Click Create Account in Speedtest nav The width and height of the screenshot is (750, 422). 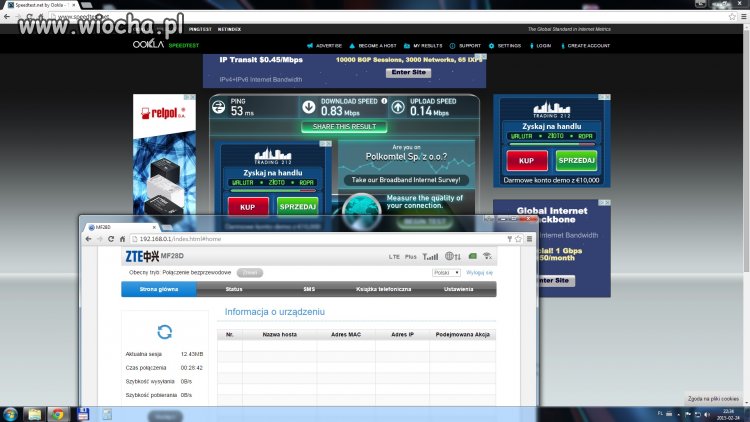click(585, 46)
